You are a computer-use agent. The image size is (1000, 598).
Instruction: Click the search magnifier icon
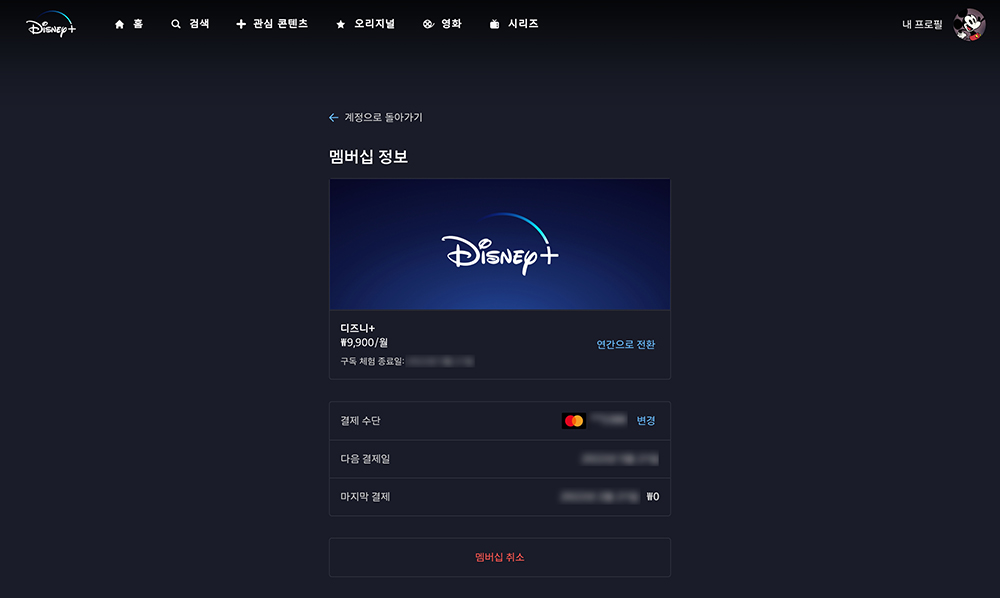(x=175, y=24)
